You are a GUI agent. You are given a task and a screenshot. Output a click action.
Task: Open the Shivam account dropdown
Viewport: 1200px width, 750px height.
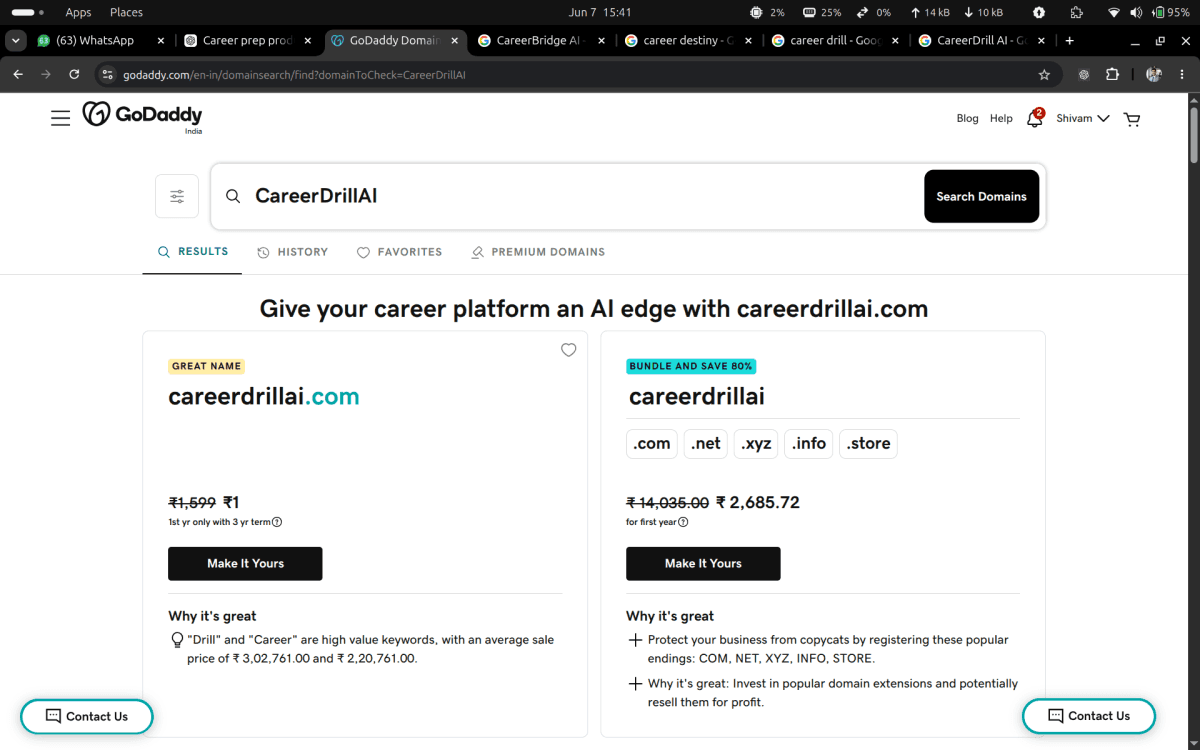(x=1083, y=118)
